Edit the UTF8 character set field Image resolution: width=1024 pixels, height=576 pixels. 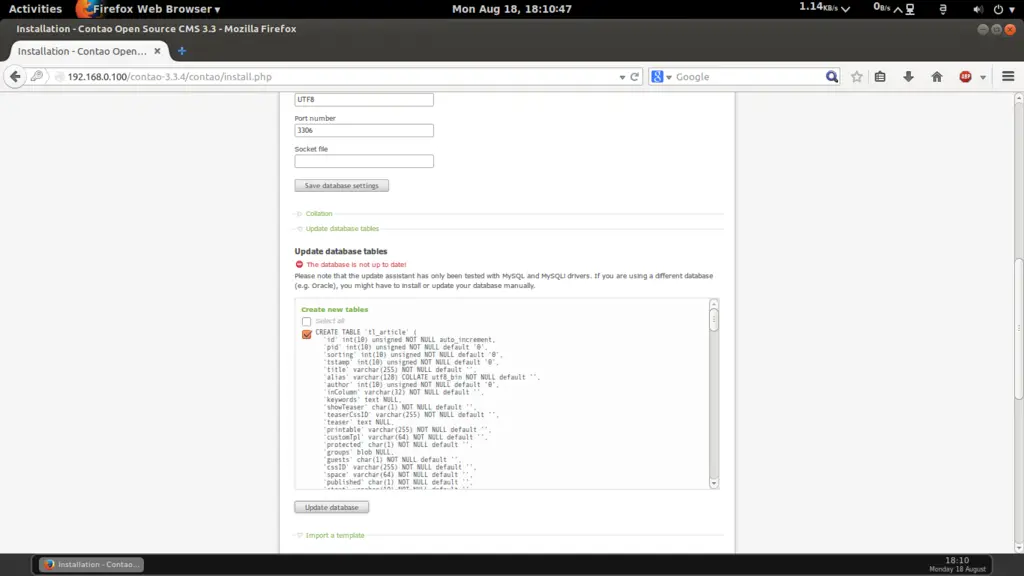pos(364,99)
